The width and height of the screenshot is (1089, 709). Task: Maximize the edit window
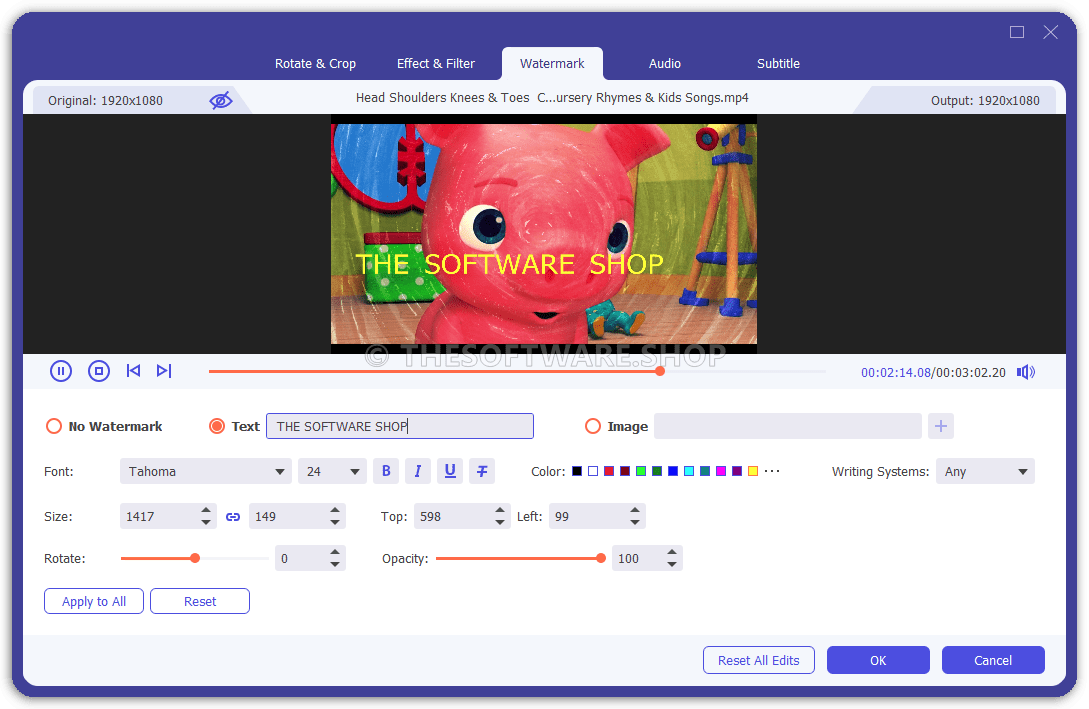(x=1017, y=32)
